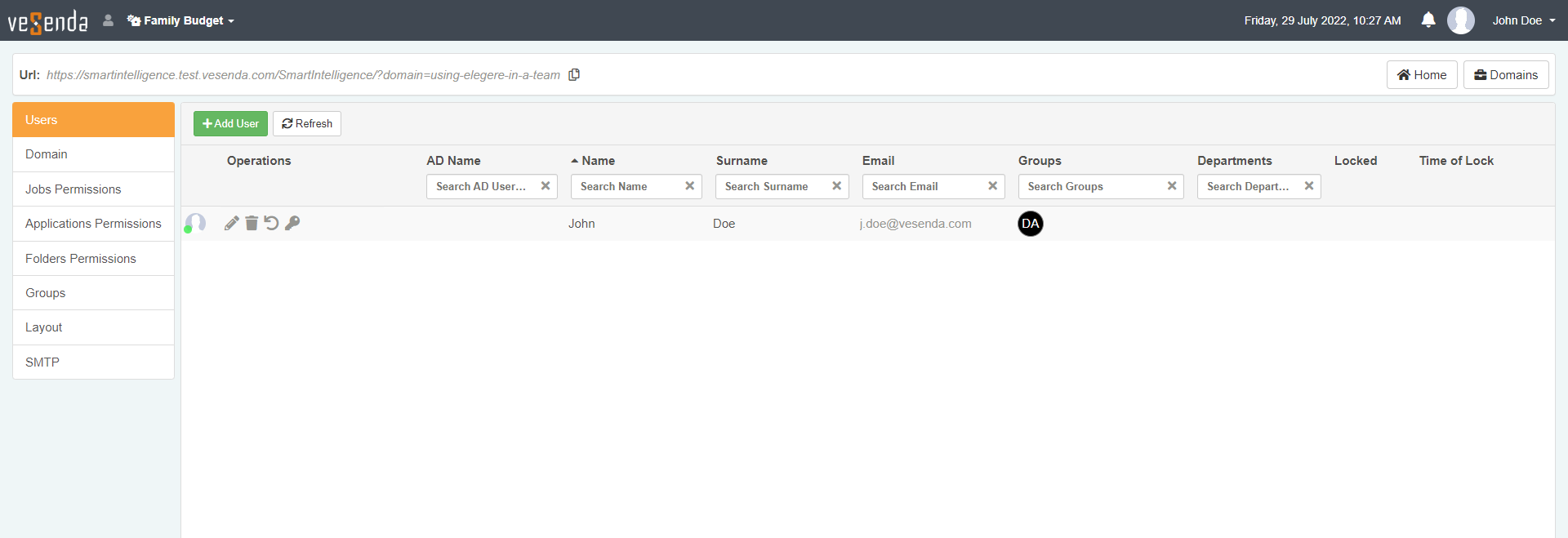The image size is (1568, 538).
Task: Click the reset arrow icon for John Doe
Action: [271, 224]
